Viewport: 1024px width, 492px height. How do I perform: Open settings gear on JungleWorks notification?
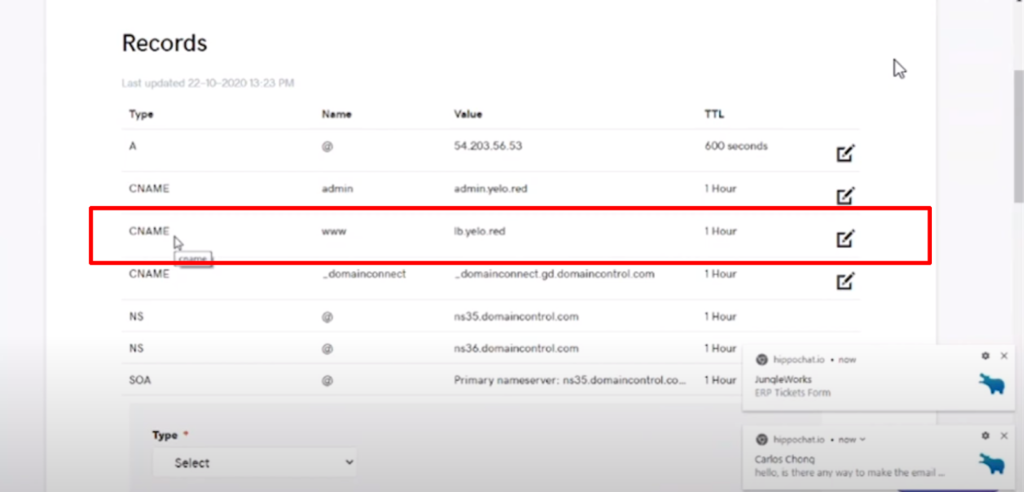point(985,356)
